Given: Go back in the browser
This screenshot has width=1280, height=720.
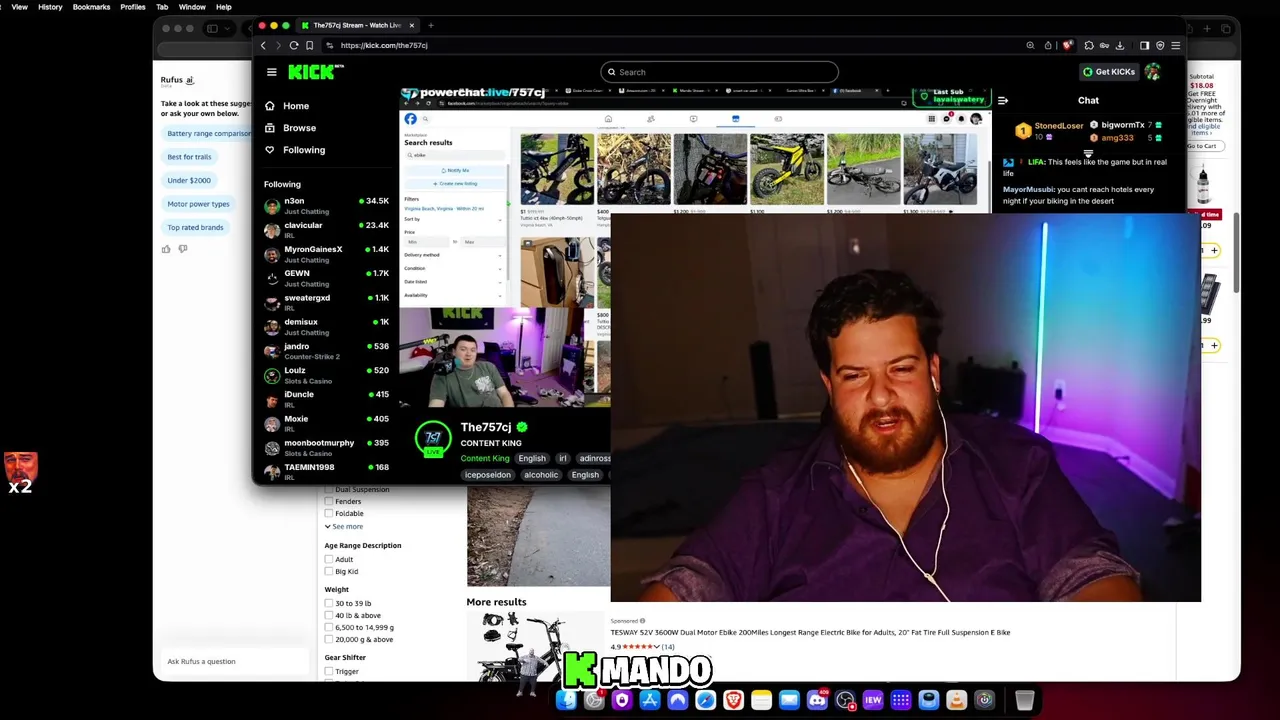Looking at the screenshot, I should point(263,45).
